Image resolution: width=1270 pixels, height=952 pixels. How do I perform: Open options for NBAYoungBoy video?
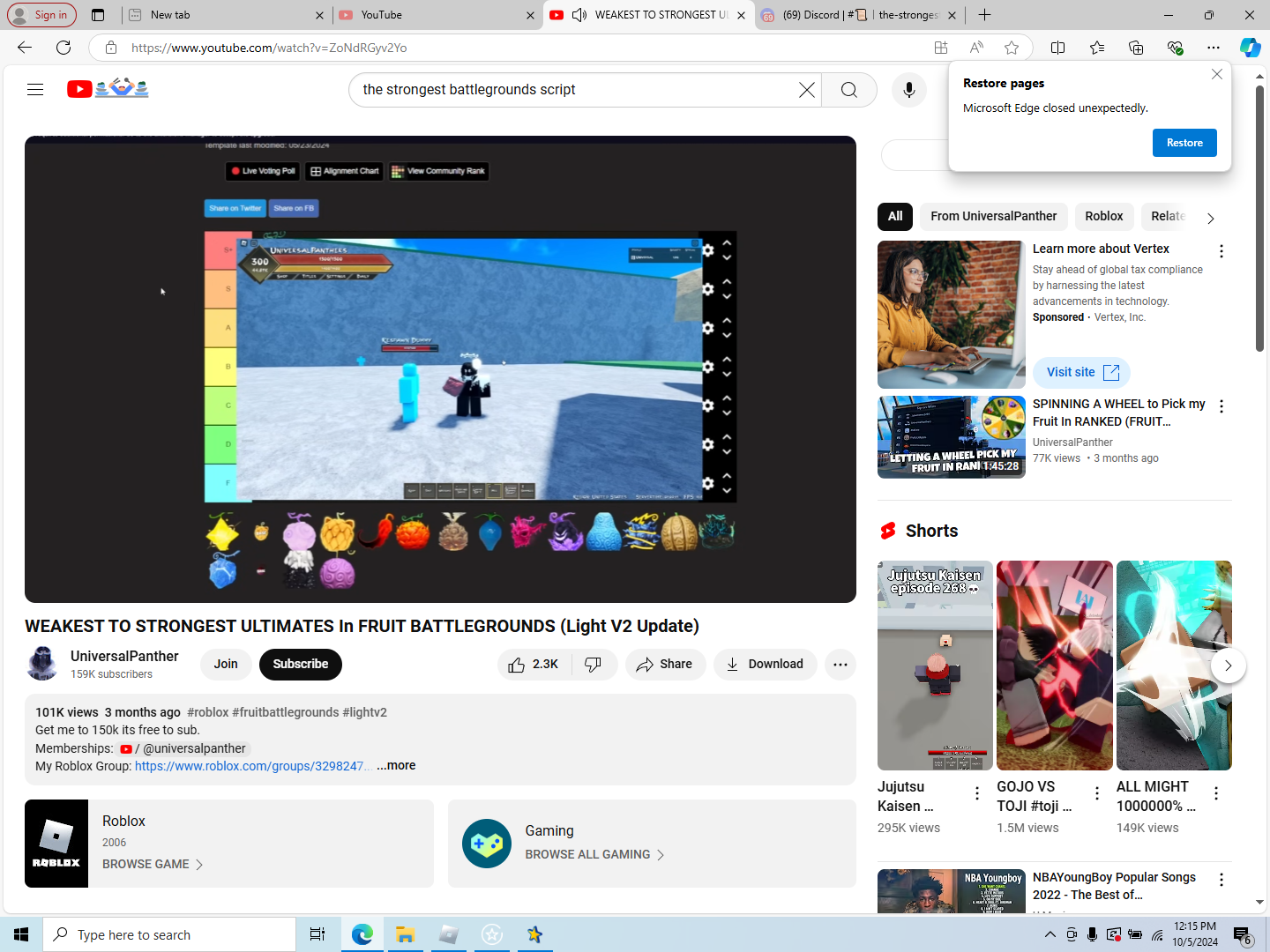(1221, 880)
